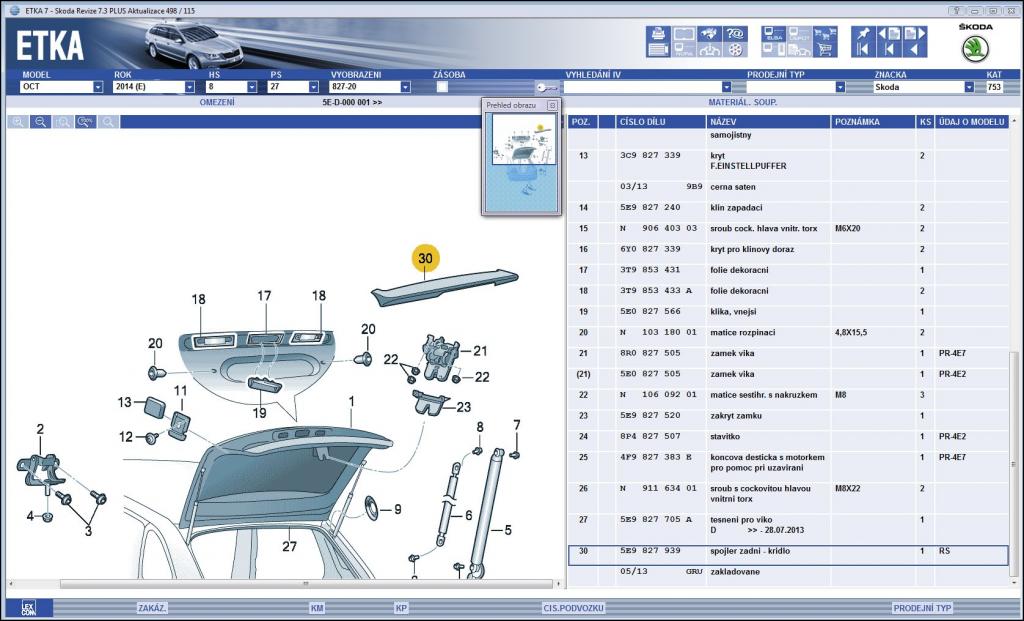Viewport: 1024px width, 621px height.
Task: Click '5E-D-000 001 >>' restriction text
Action: 352,103
